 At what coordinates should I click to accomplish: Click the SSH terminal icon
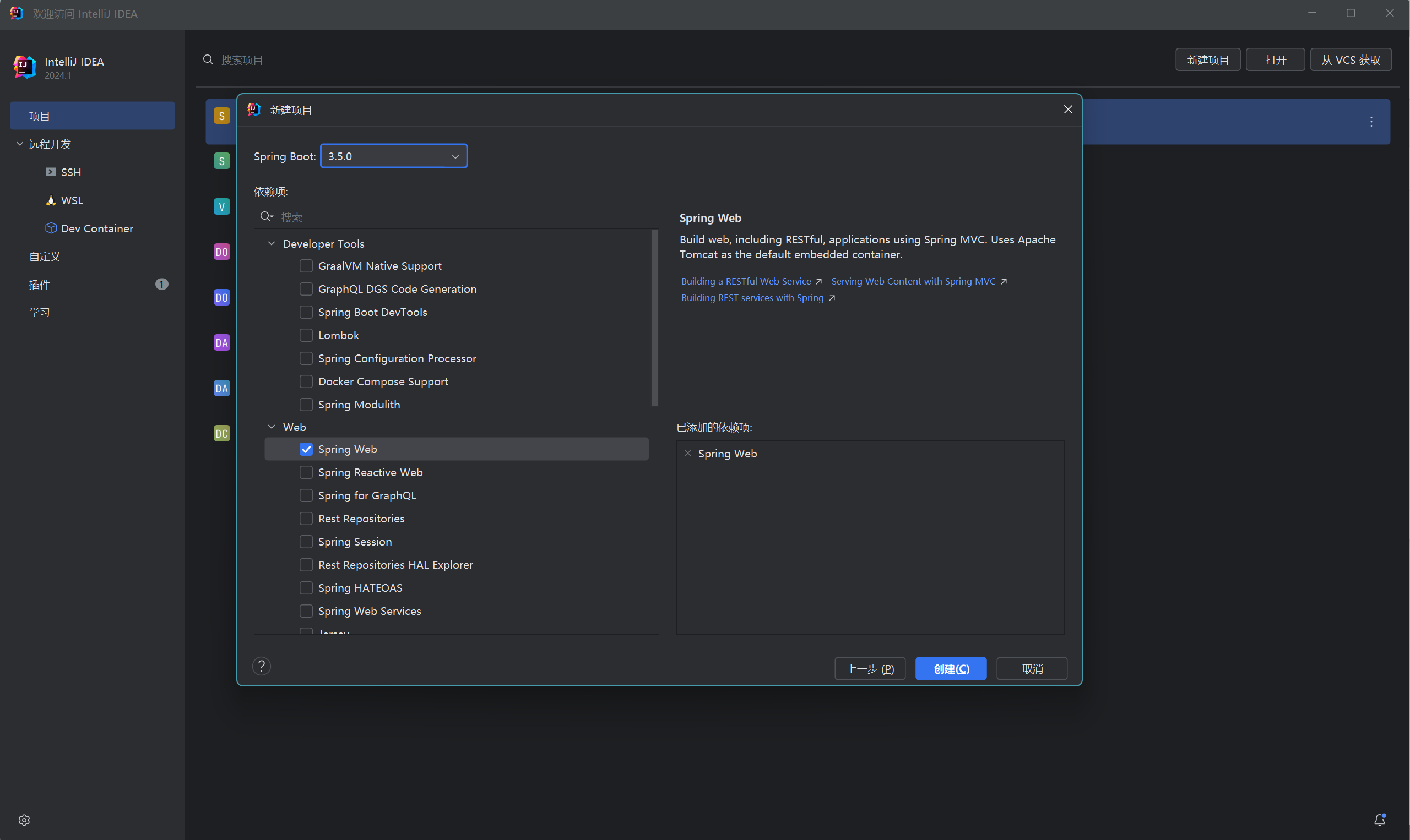coord(51,172)
